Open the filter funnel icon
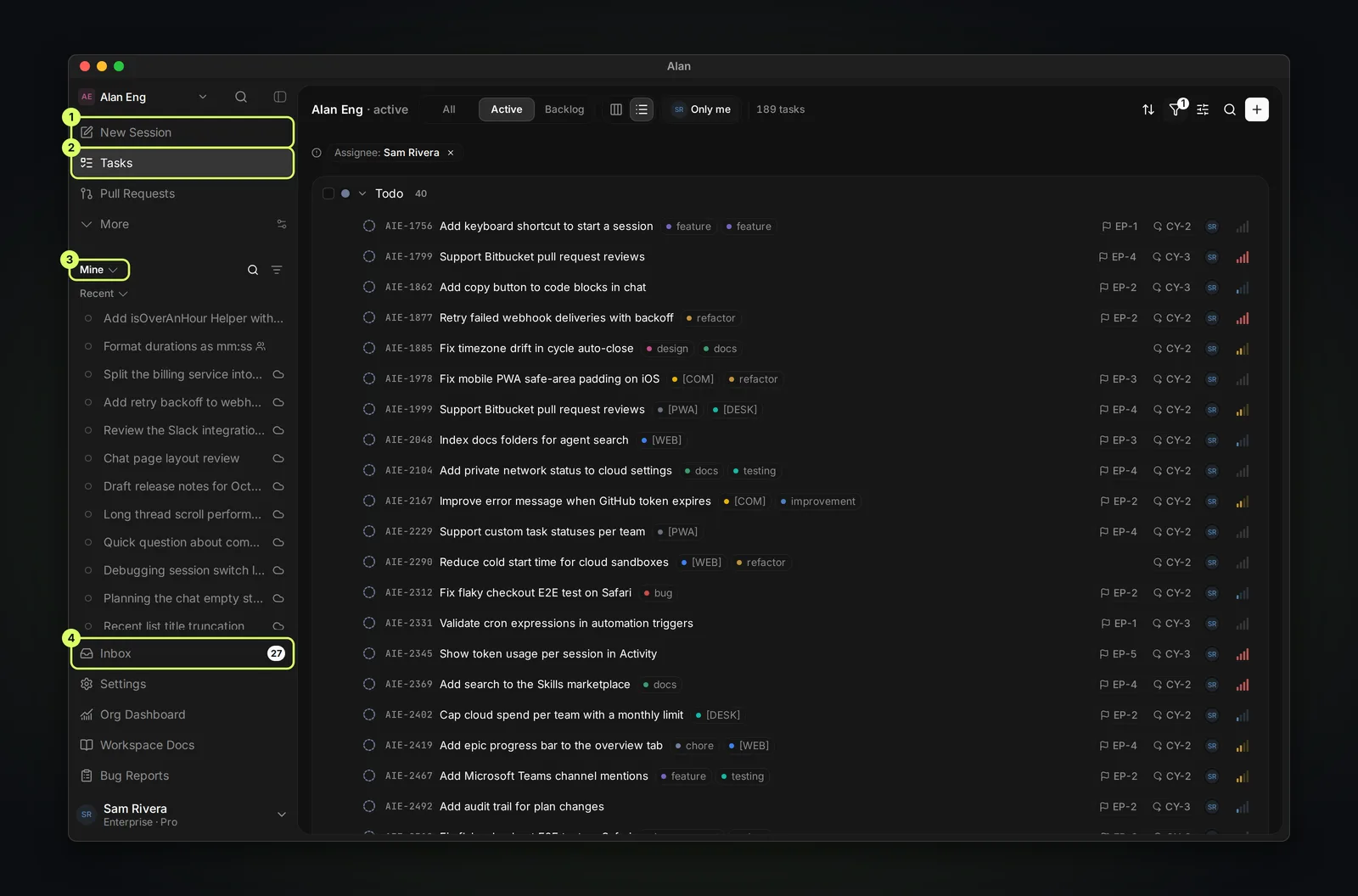This screenshot has height=896, width=1358. tap(1176, 109)
